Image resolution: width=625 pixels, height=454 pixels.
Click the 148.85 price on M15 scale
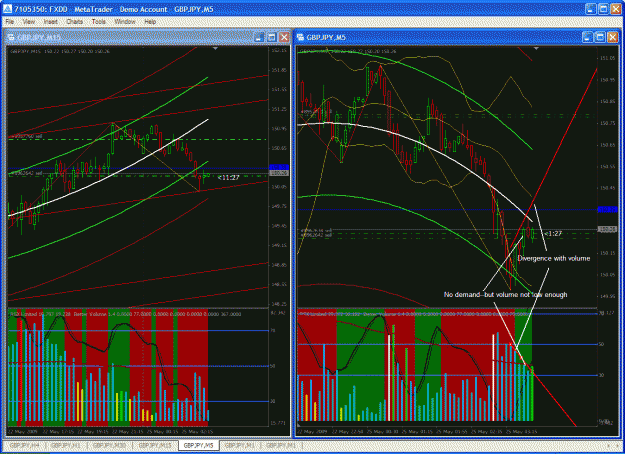[279, 265]
